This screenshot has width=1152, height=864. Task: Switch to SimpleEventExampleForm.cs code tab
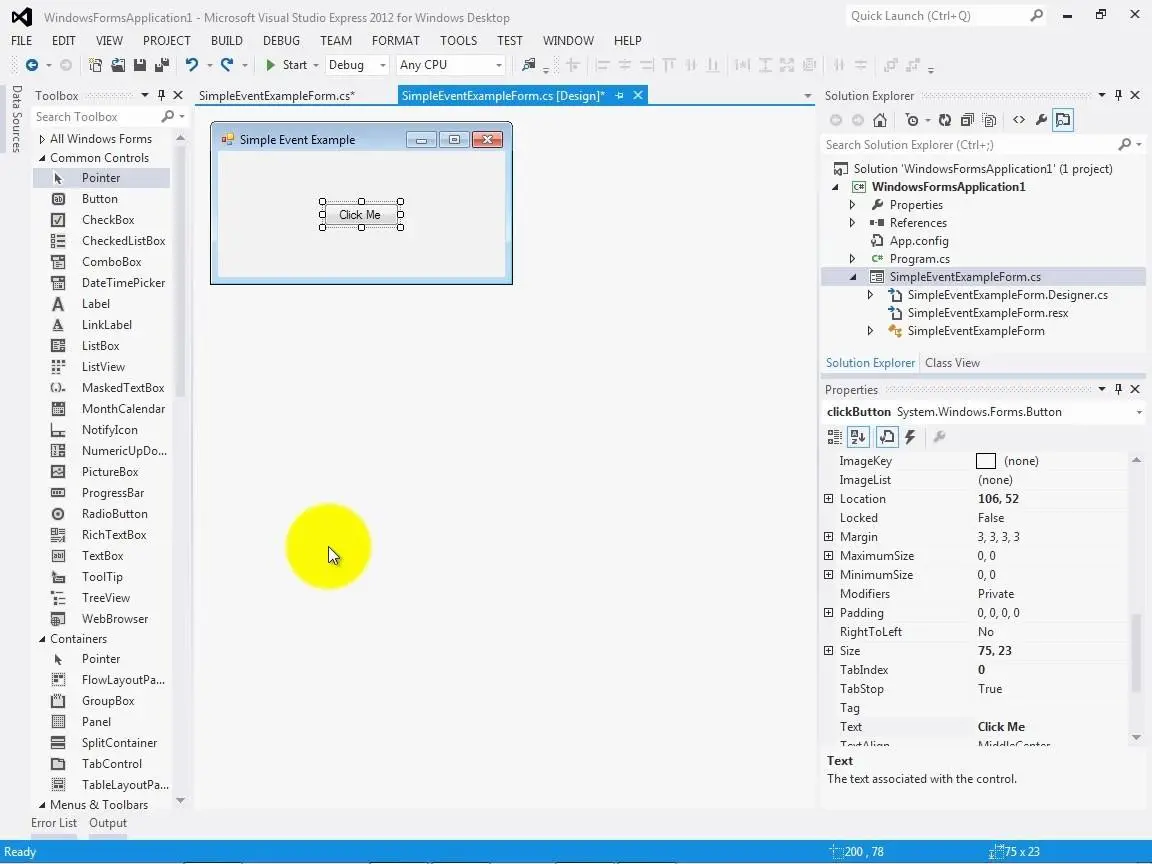click(x=277, y=96)
